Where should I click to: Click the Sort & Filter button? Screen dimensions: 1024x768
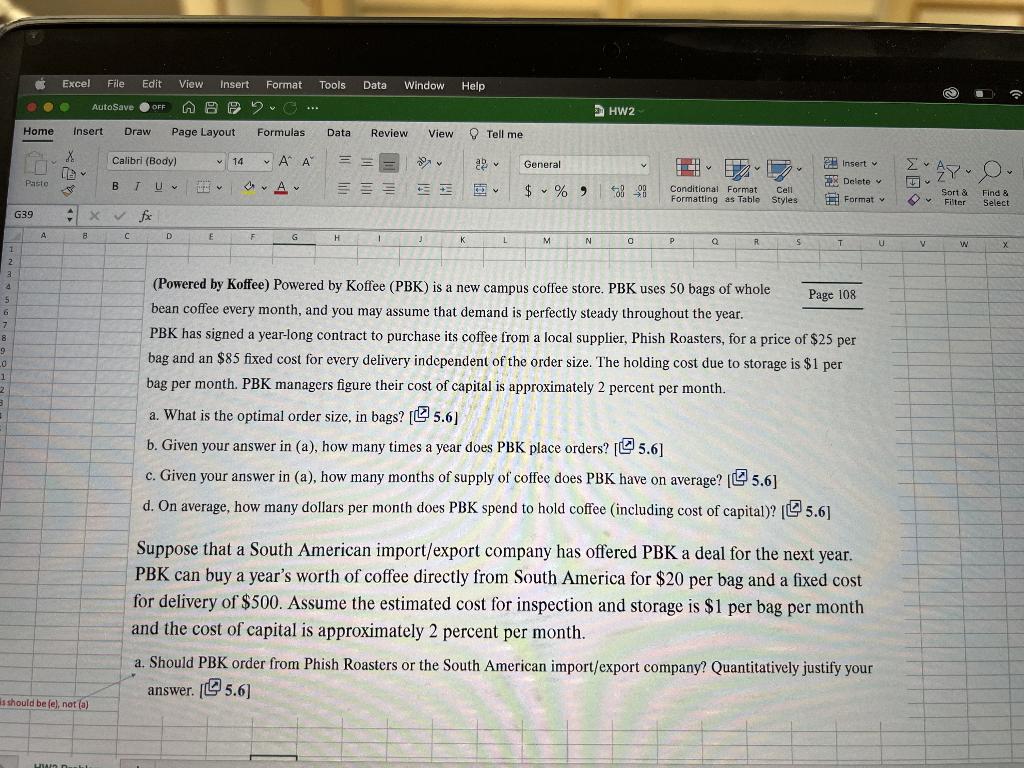coord(953,184)
